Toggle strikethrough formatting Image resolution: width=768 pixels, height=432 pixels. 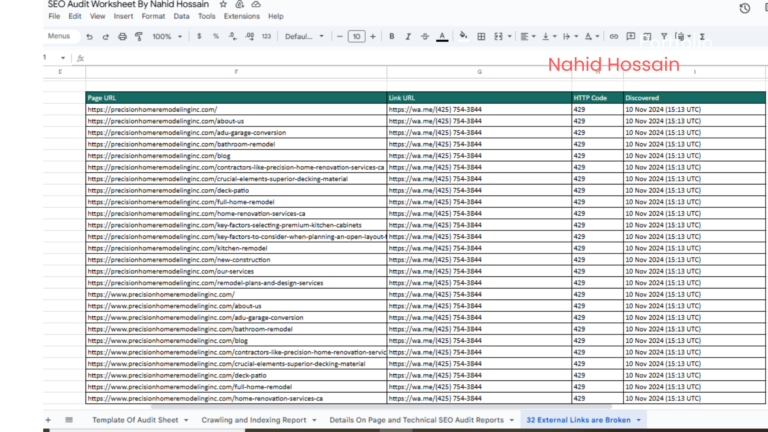tap(425, 36)
